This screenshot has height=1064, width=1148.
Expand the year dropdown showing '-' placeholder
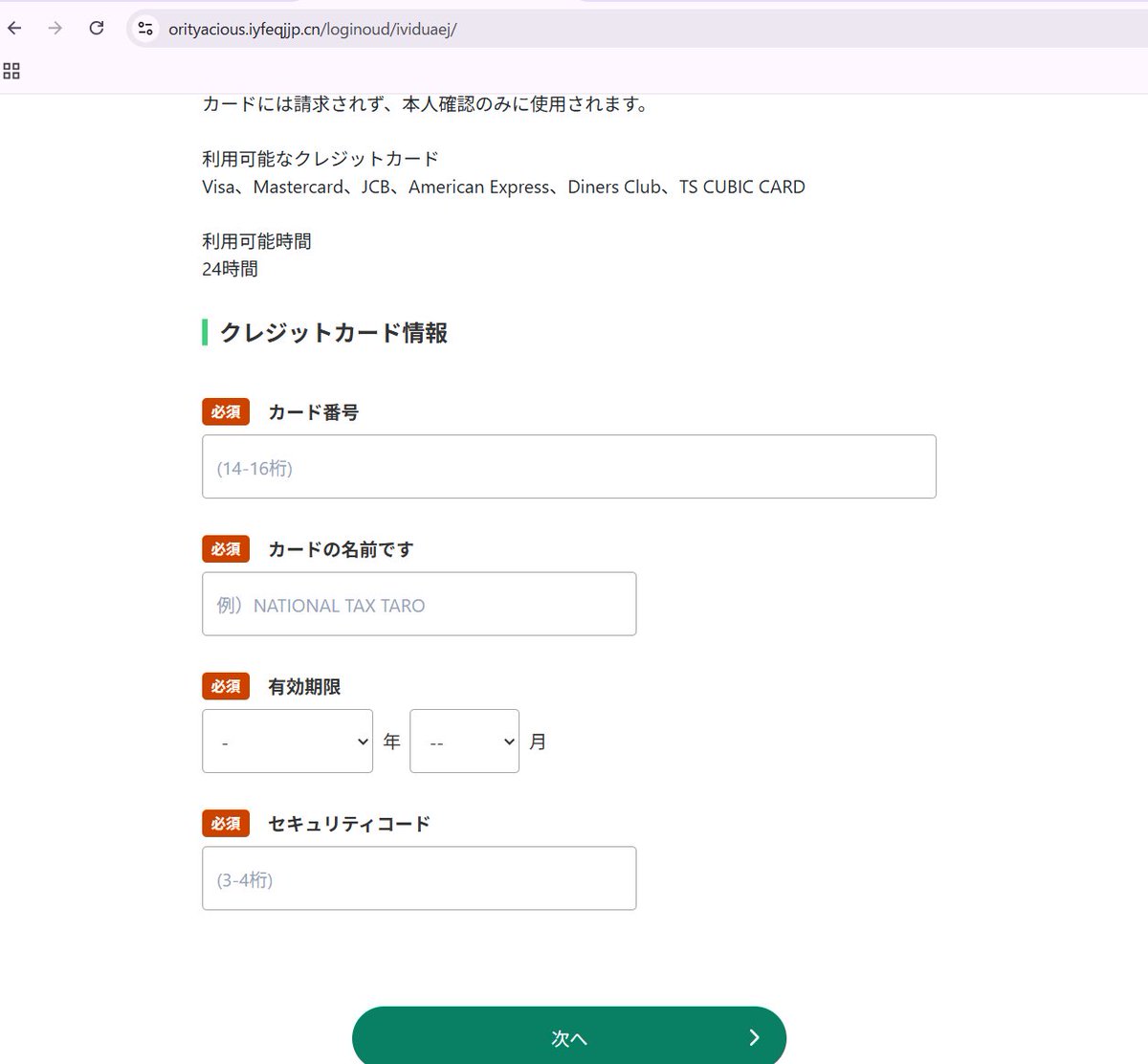(287, 741)
